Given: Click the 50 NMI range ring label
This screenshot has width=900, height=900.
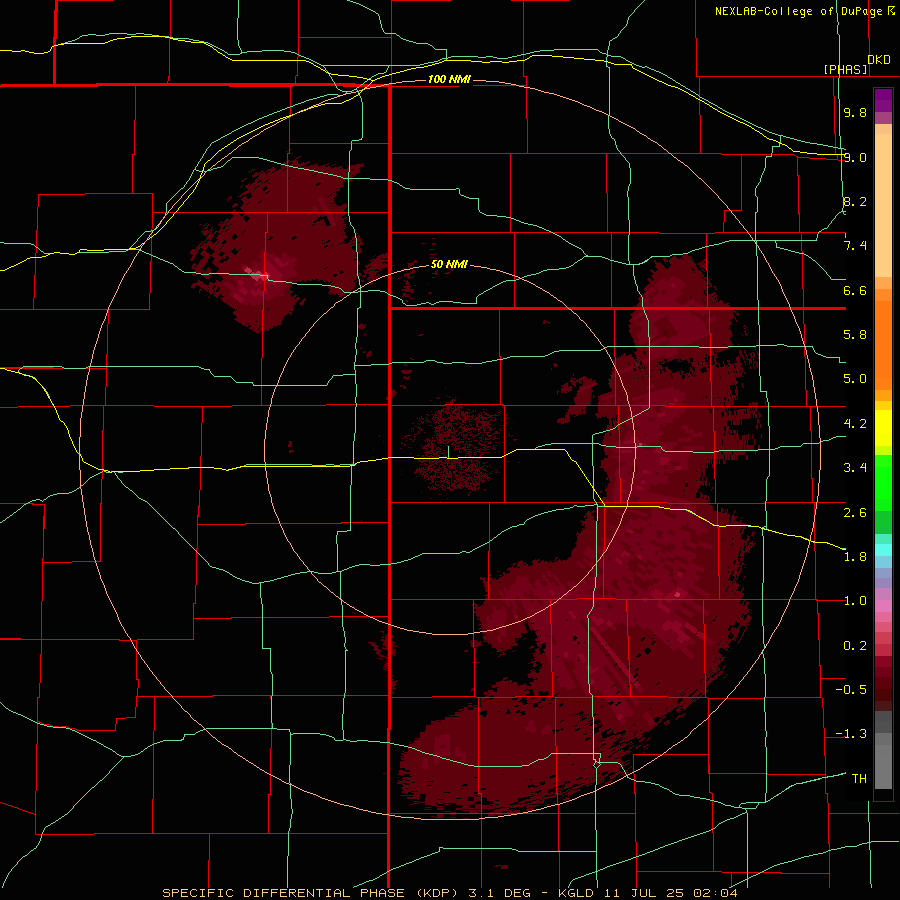Looking at the screenshot, I should click(449, 264).
